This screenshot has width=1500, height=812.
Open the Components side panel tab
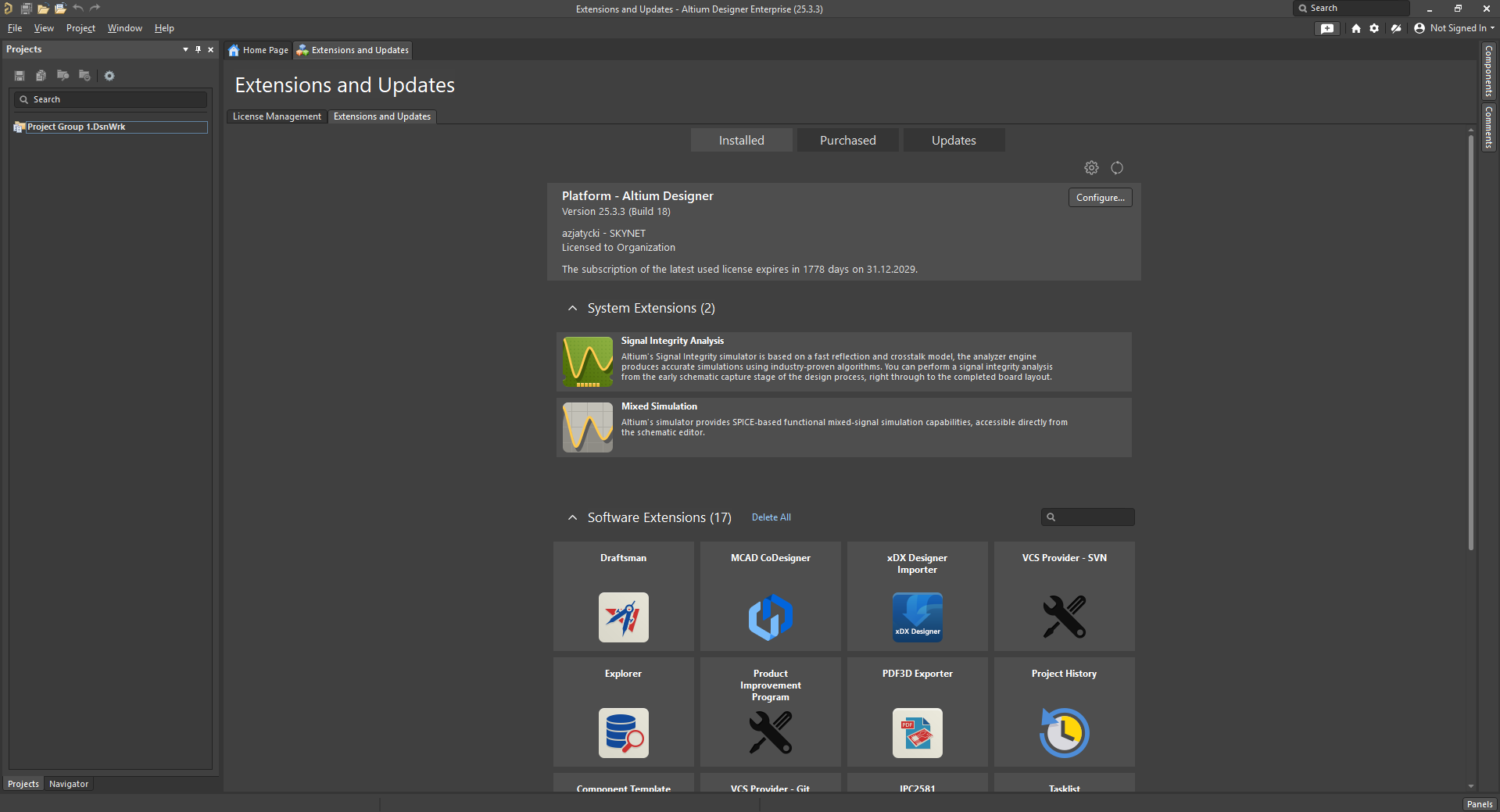point(1489,70)
